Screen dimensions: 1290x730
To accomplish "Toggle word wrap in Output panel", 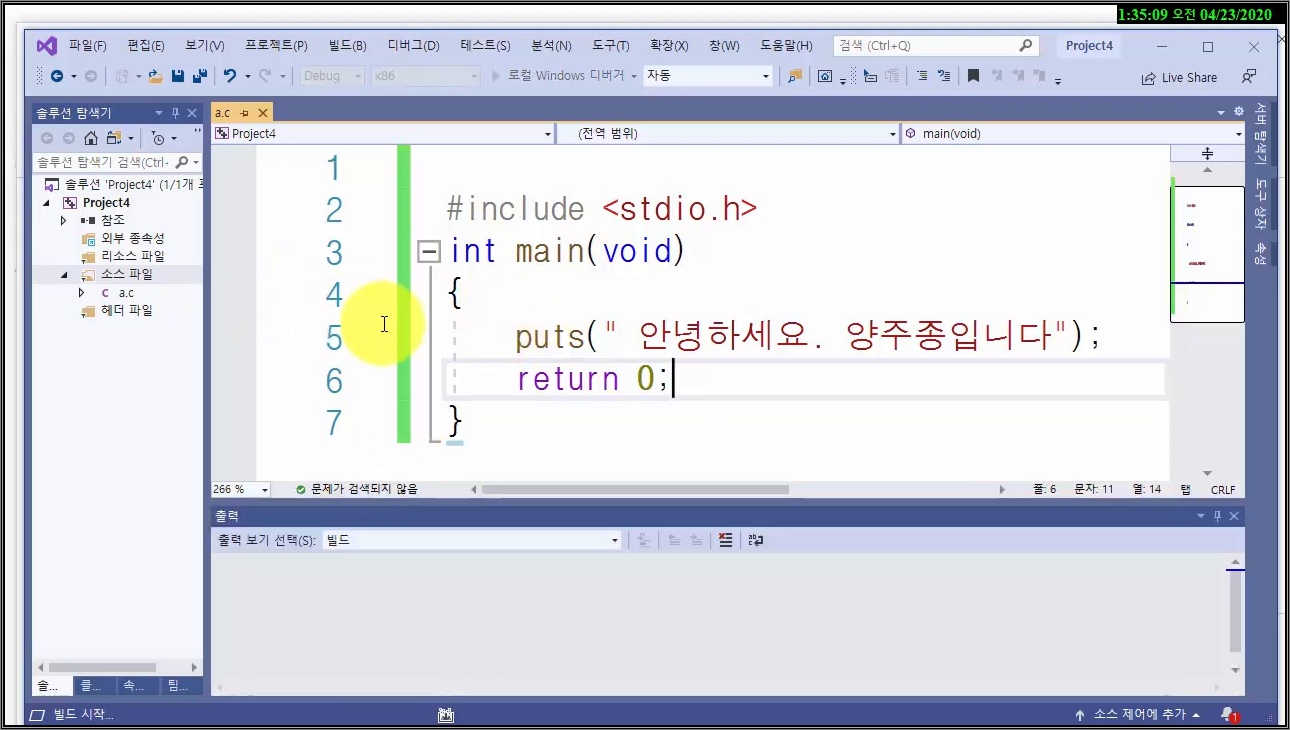I will 756,540.
